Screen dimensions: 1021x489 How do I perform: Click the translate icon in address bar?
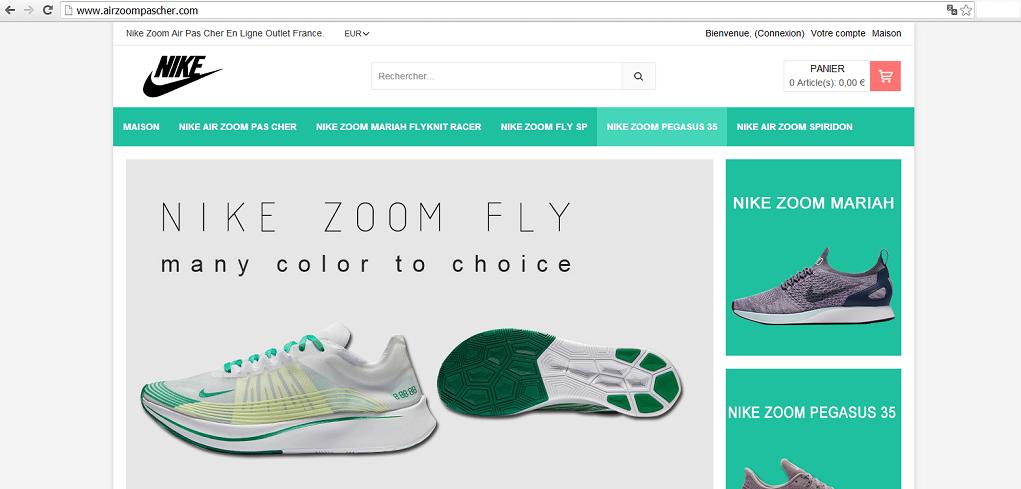[x=951, y=10]
